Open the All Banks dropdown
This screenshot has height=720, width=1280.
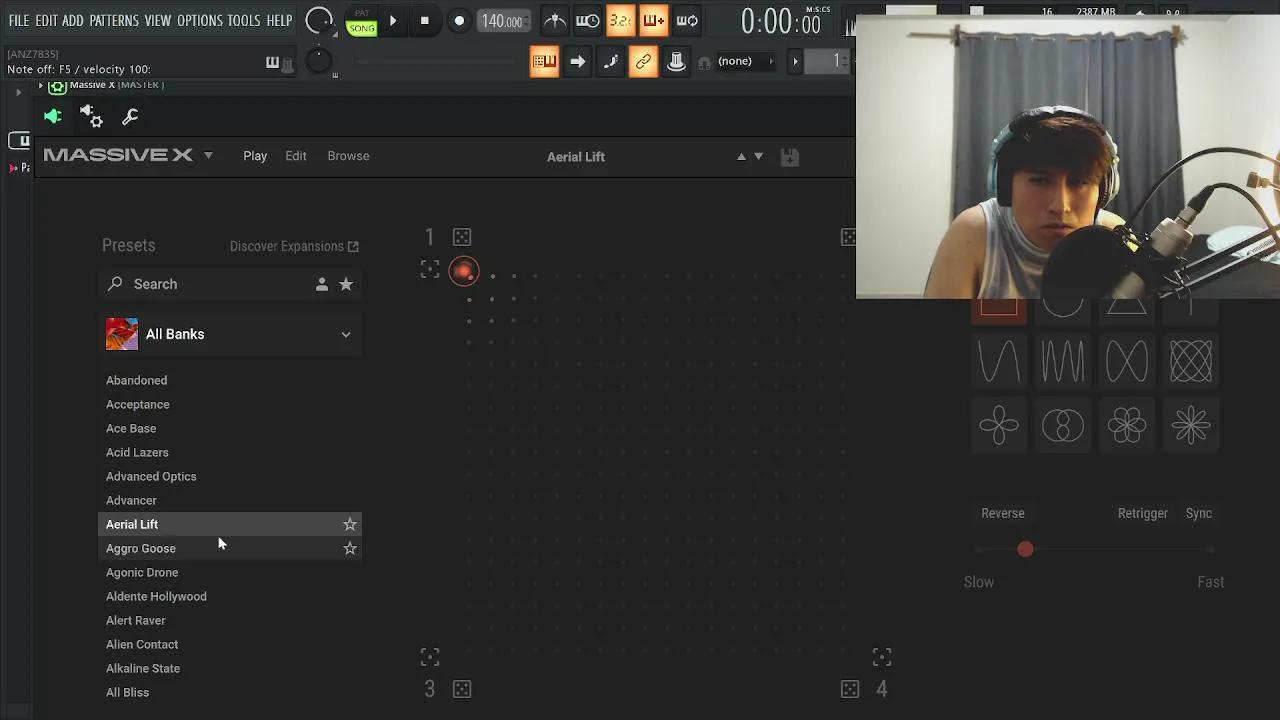coord(230,334)
